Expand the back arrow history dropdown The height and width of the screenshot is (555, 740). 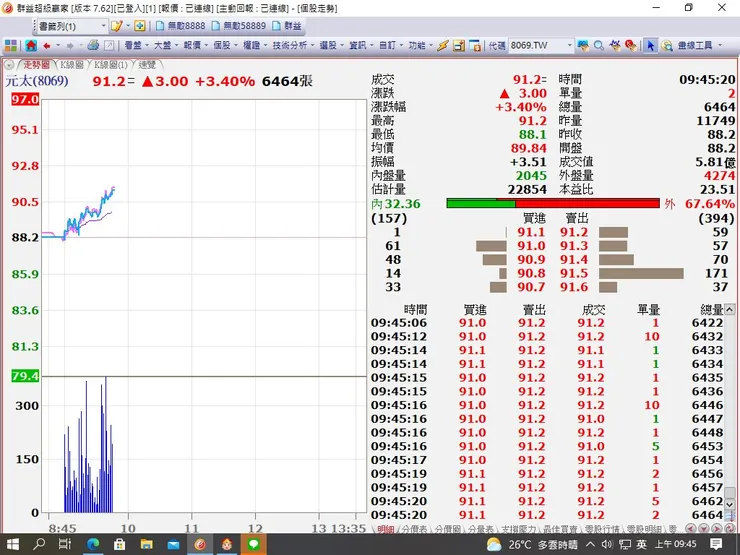click(58, 45)
